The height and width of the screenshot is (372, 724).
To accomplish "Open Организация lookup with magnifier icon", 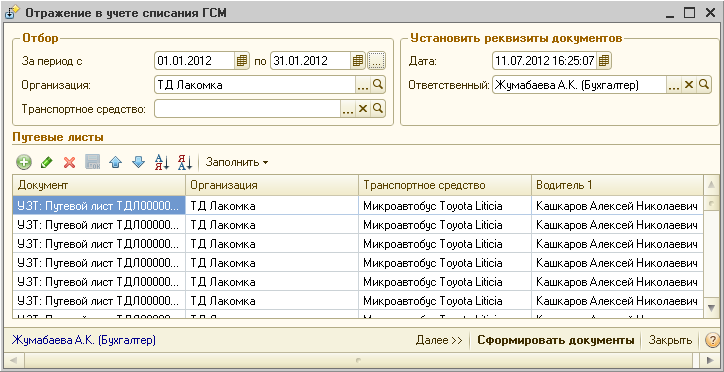I will 378,85.
